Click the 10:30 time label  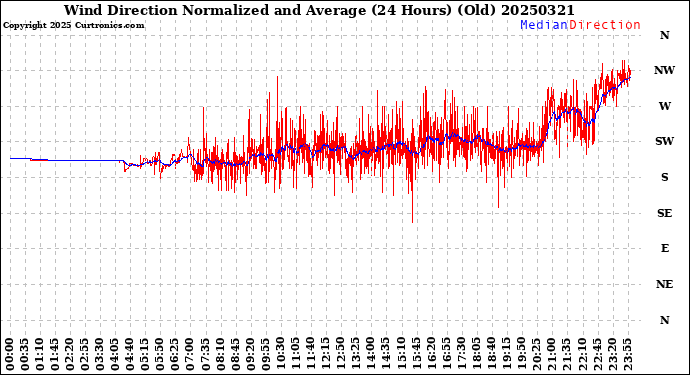tap(281, 354)
